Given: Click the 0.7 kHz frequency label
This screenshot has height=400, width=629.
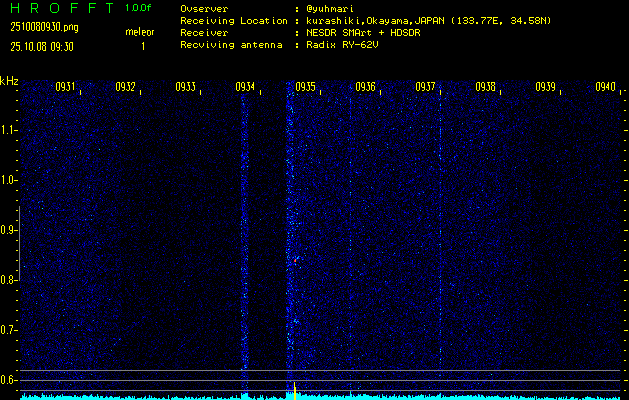Looking at the screenshot, I should coord(7,330).
